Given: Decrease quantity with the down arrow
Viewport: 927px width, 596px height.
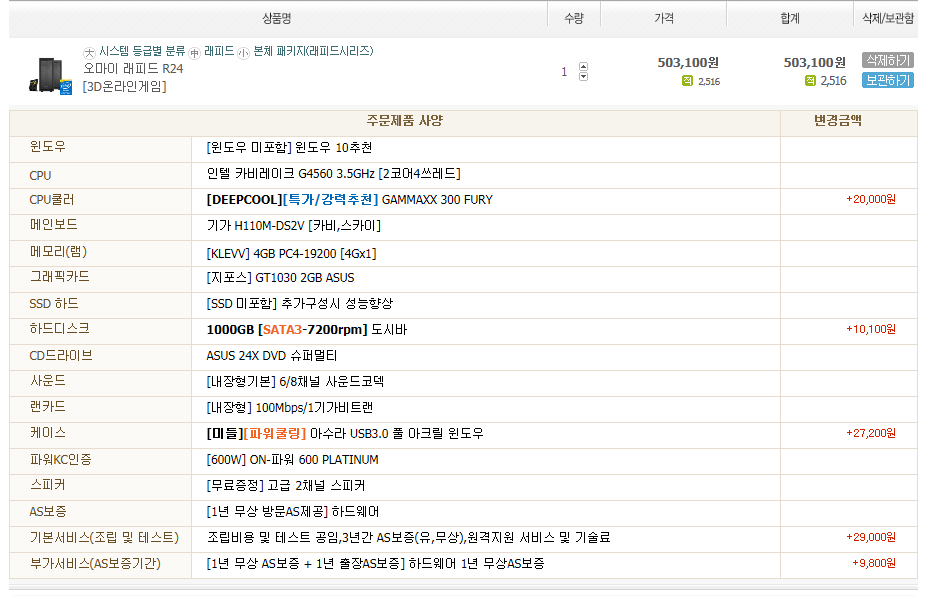Looking at the screenshot, I should (x=584, y=76).
